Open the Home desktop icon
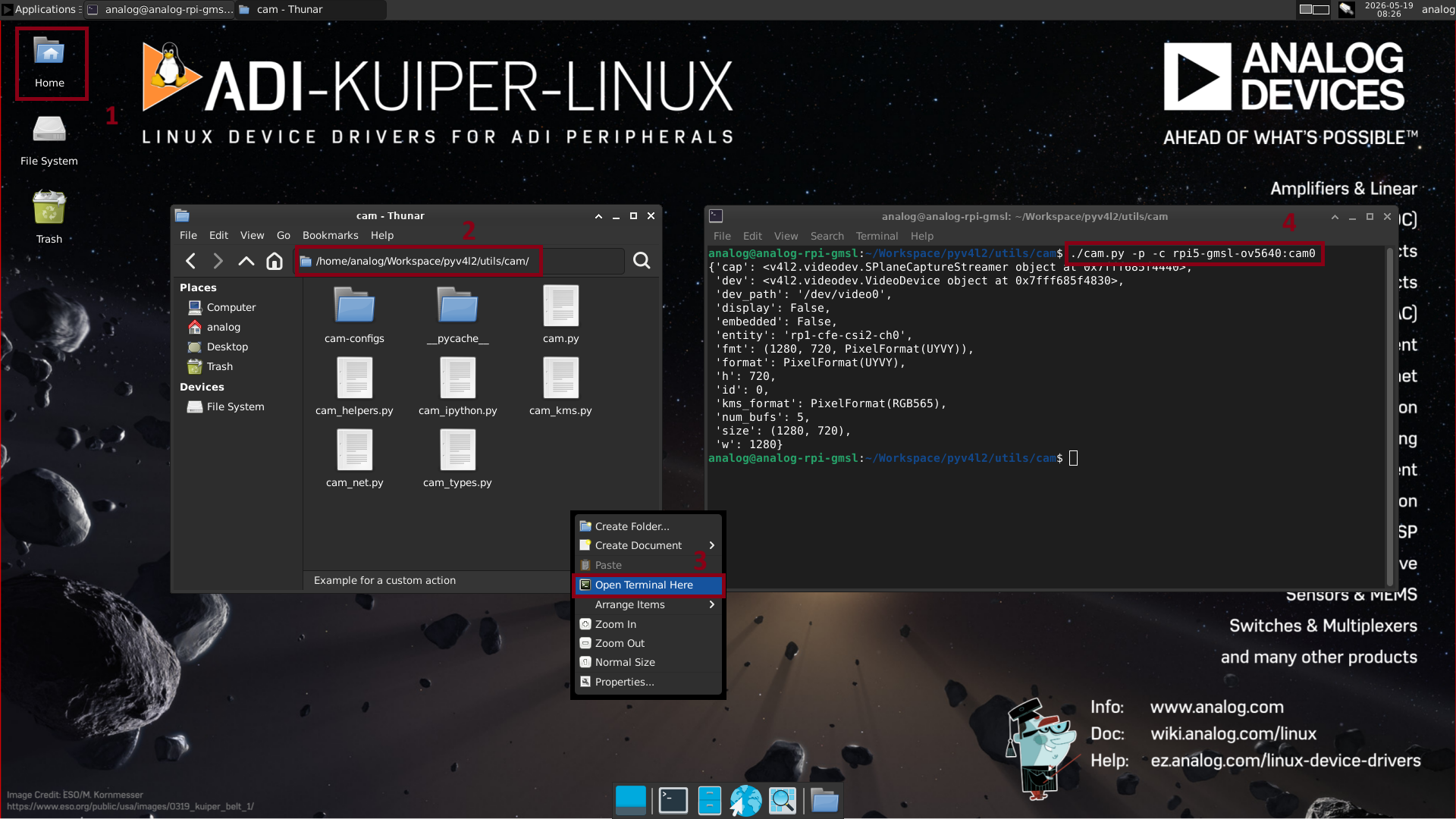This screenshot has height=819, width=1456. pos(49,64)
